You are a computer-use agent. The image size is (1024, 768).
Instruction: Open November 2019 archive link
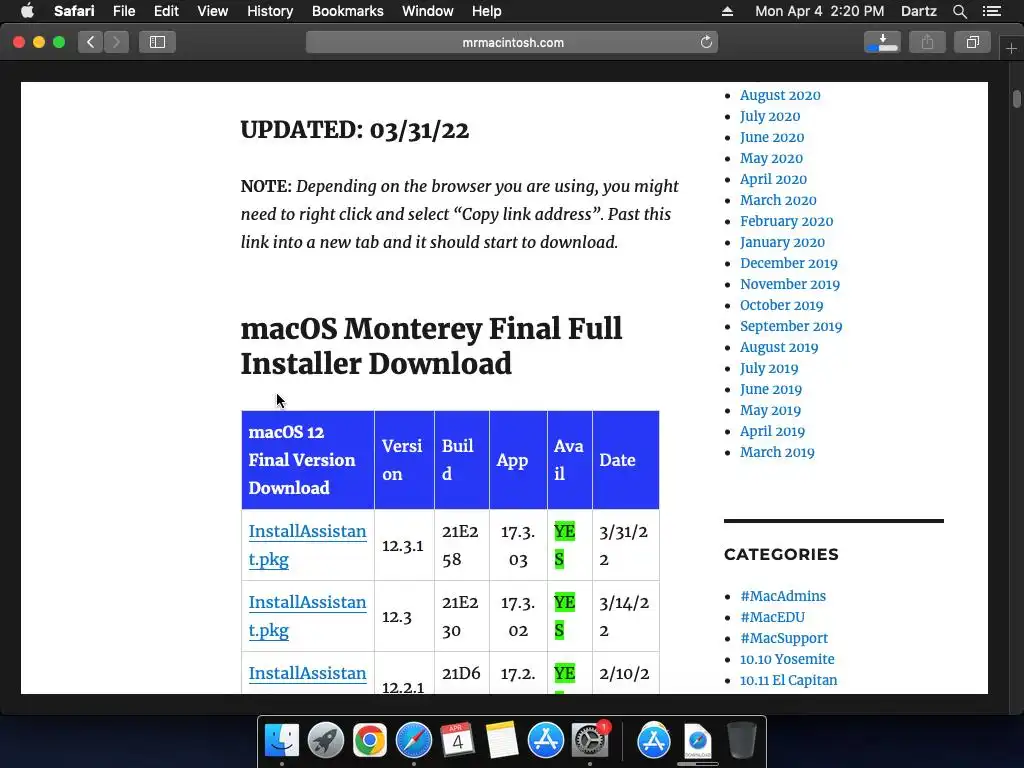(790, 284)
